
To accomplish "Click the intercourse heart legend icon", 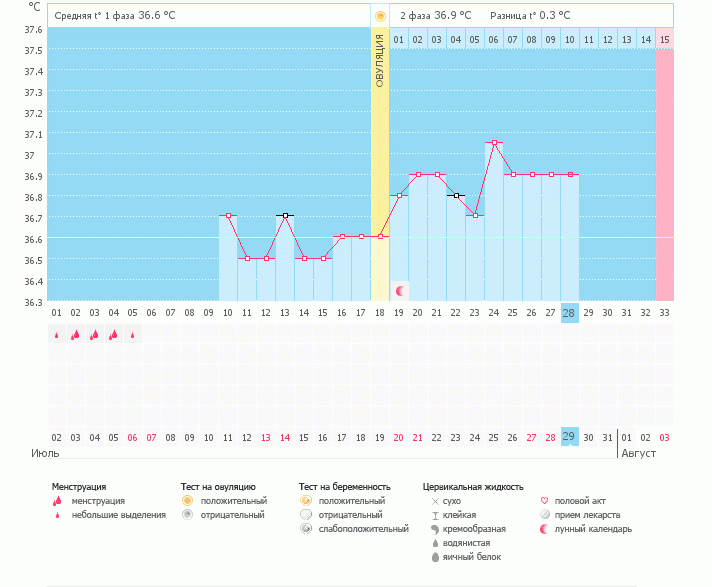I will pos(544,501).
